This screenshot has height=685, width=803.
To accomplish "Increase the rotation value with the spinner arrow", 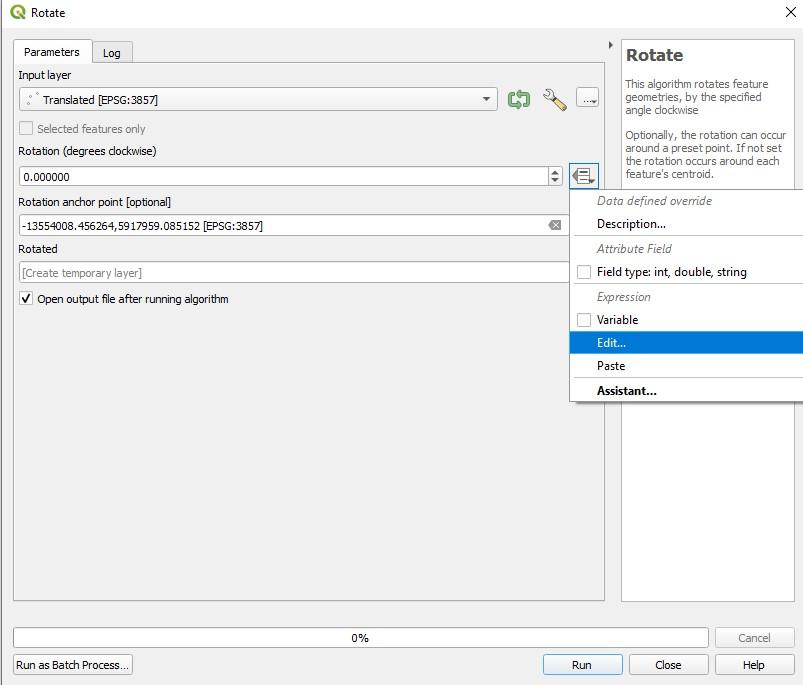I will [x=555, y=172].
